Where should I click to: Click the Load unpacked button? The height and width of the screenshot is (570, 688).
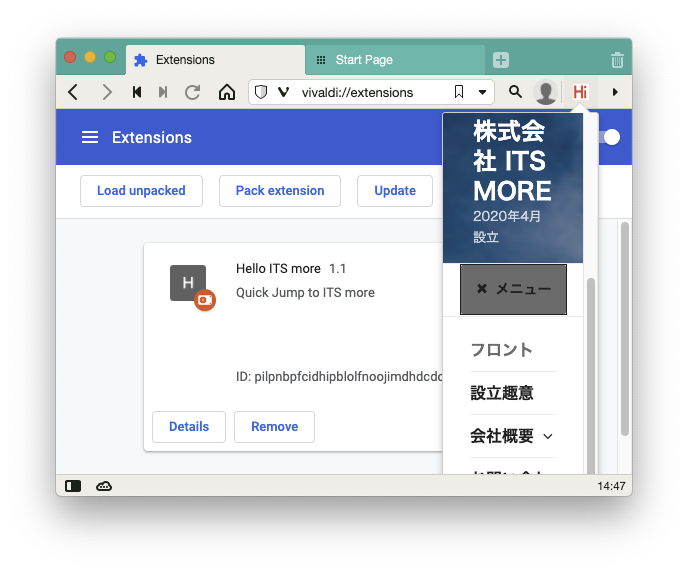[141, 191]
